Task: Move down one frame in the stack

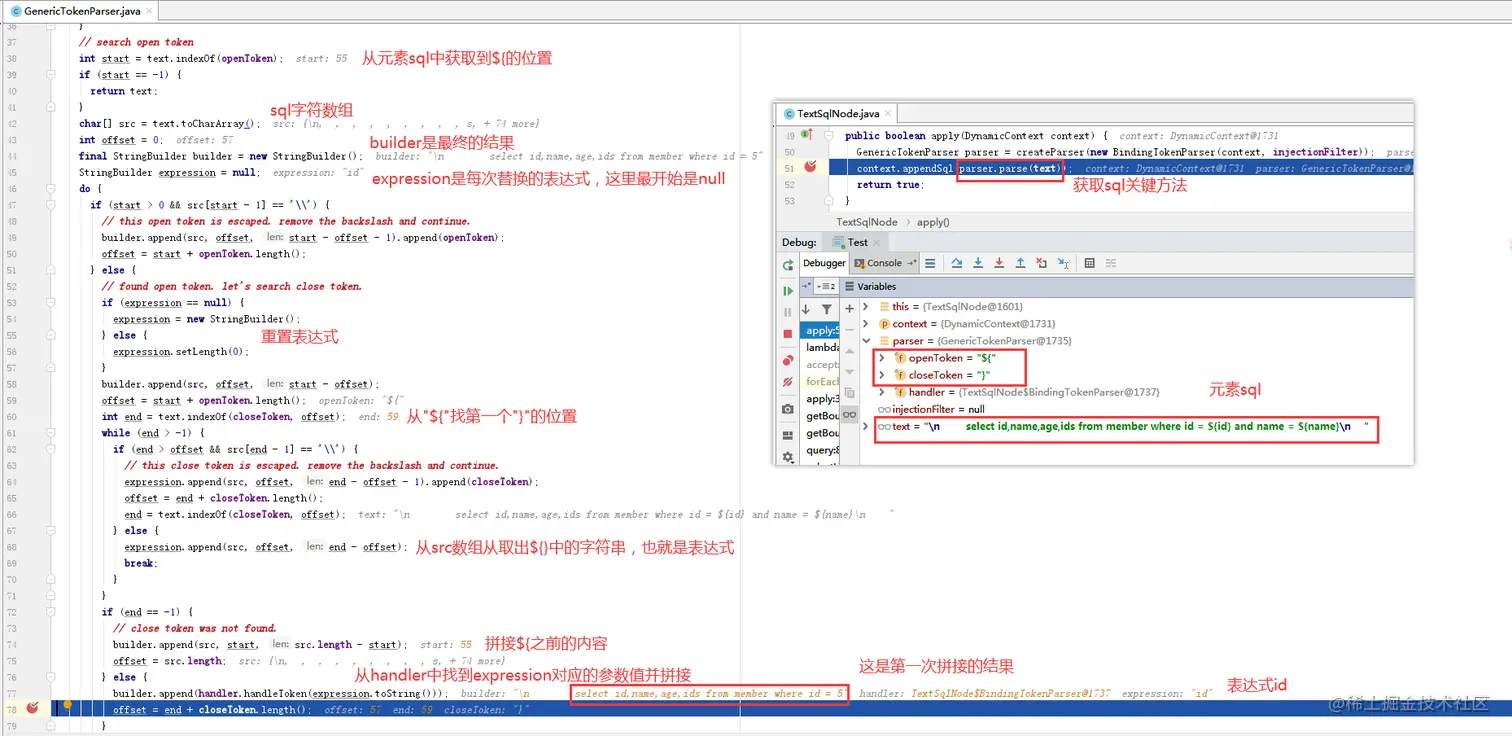Action: tap(806, 310)
